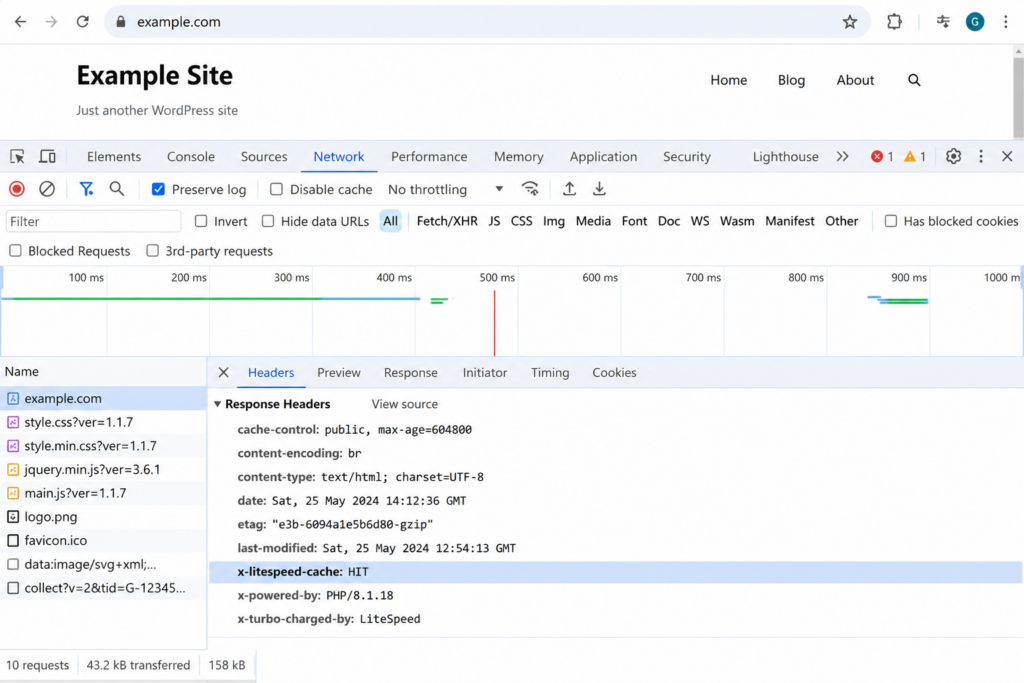Check Blocked Requests checkbox
Image resolution: width=1024 pixels, height=683 pixels.
pos(16,251)
